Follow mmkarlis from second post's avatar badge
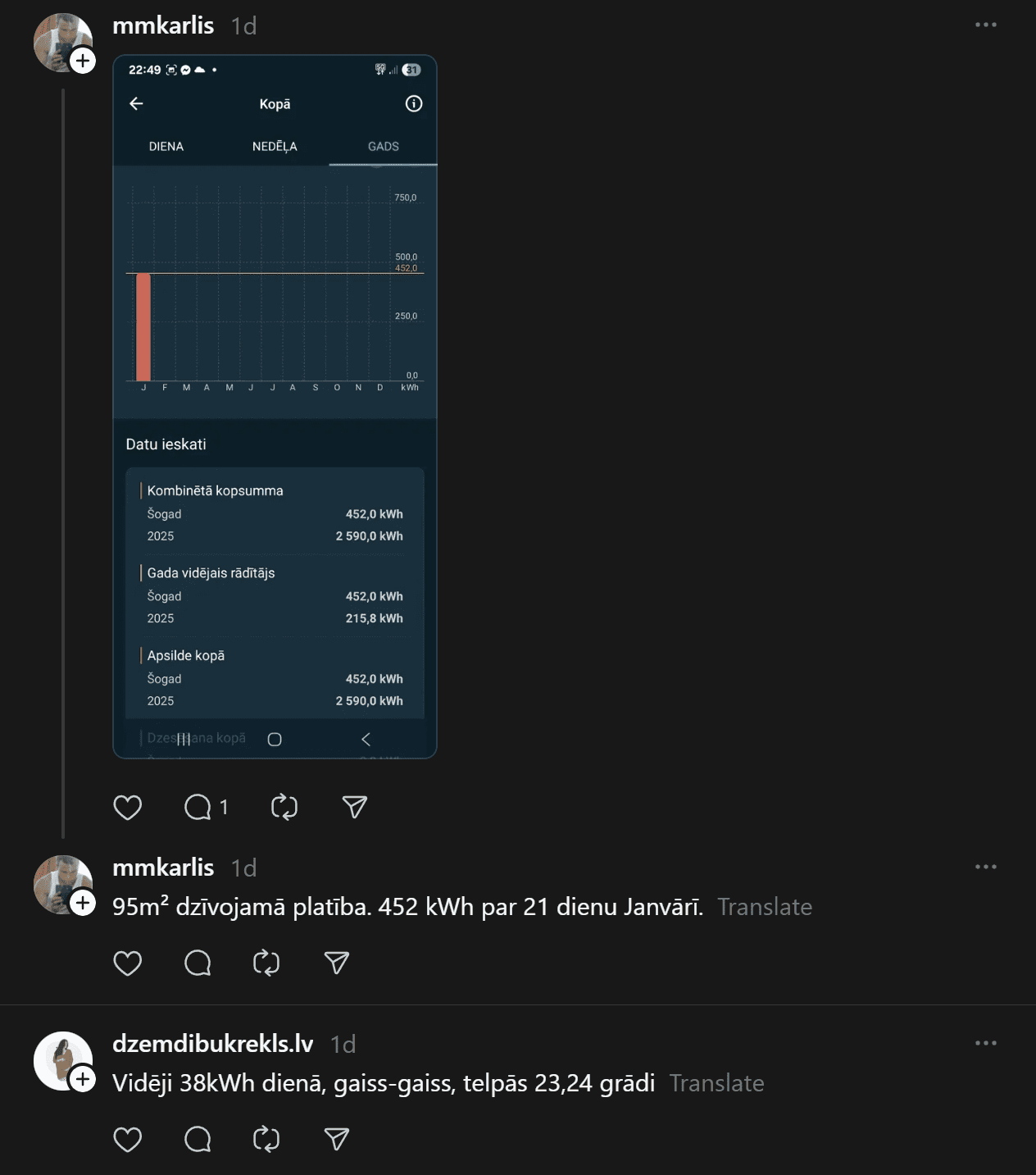Screen dimensions: 1036x1175 [83, 903]
